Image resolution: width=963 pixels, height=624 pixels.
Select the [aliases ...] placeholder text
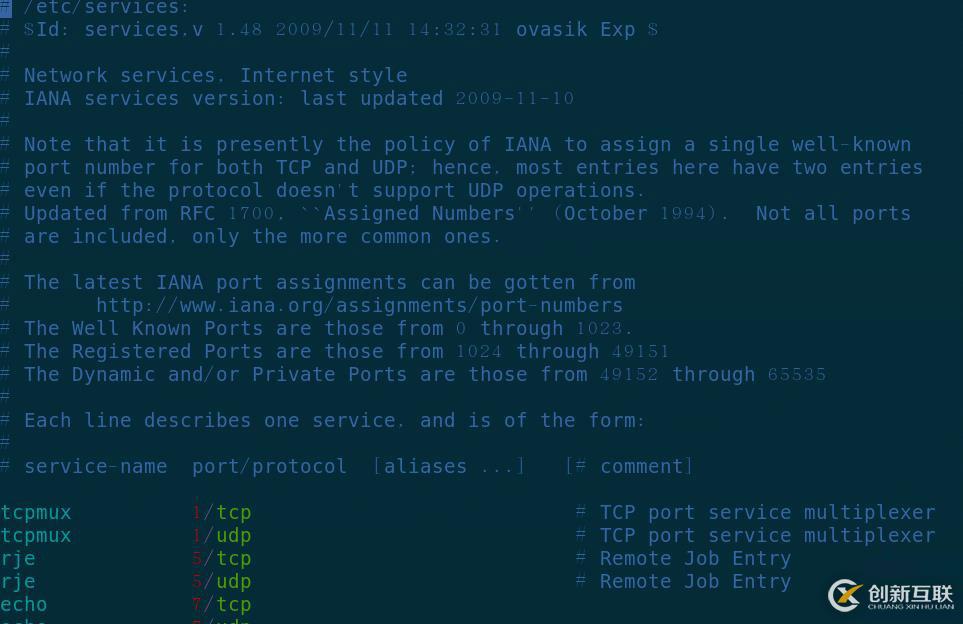449,467
